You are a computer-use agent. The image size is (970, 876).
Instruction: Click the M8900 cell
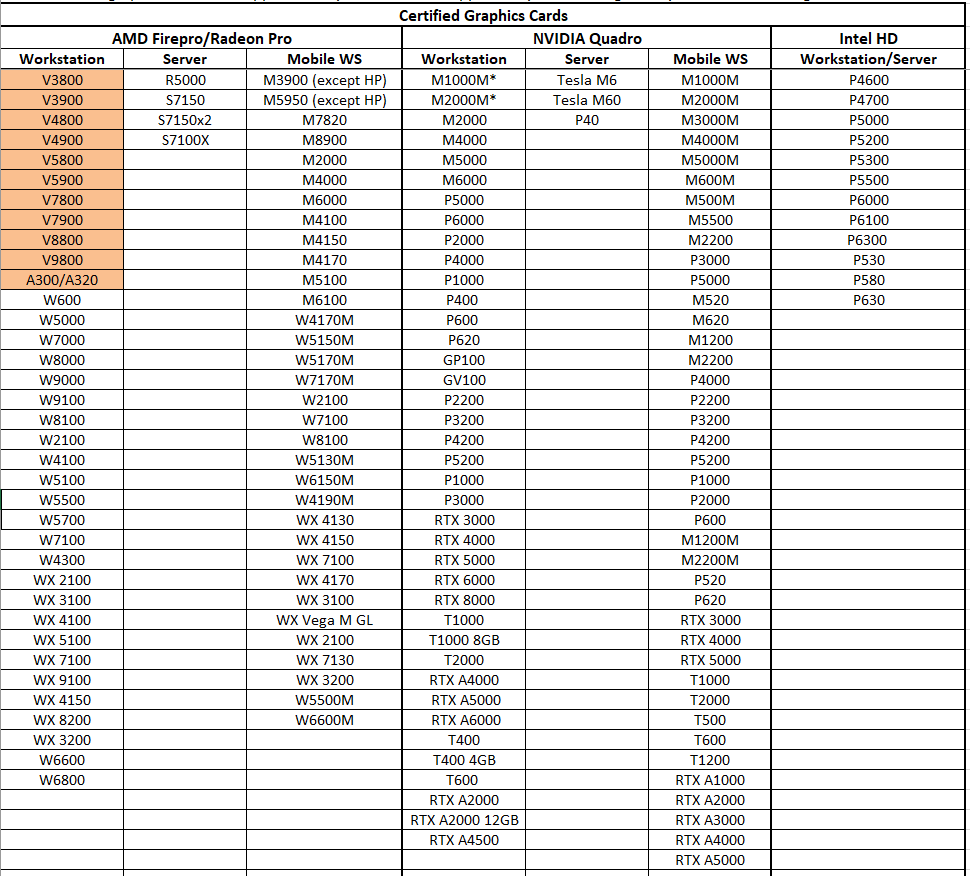click(x=324, y=140)
